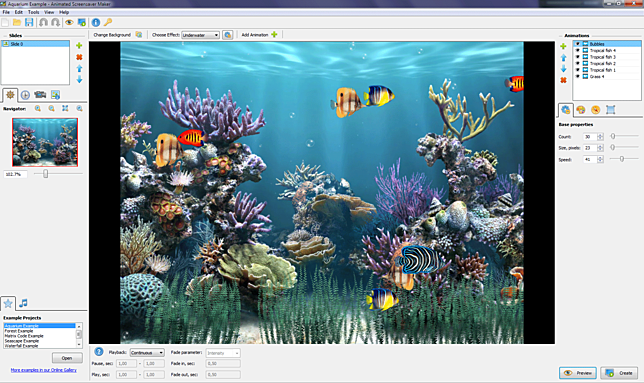Open the Fade parameter Intensity dropdown
The image size is (644, 383).
[223, 353]
